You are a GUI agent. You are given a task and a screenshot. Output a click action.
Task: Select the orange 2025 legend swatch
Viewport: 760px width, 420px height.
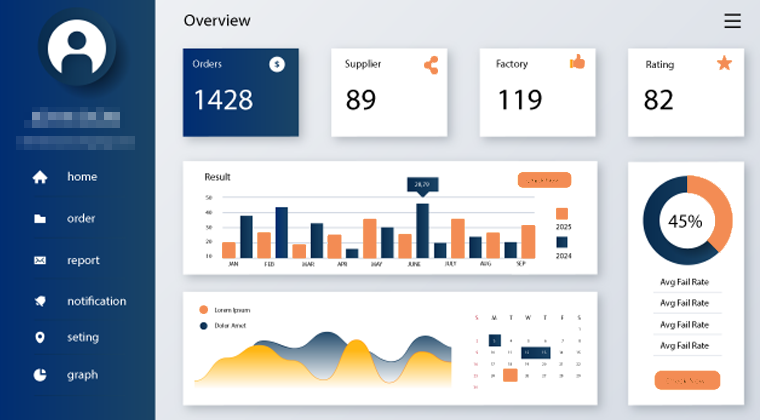[x=562, y=214]
